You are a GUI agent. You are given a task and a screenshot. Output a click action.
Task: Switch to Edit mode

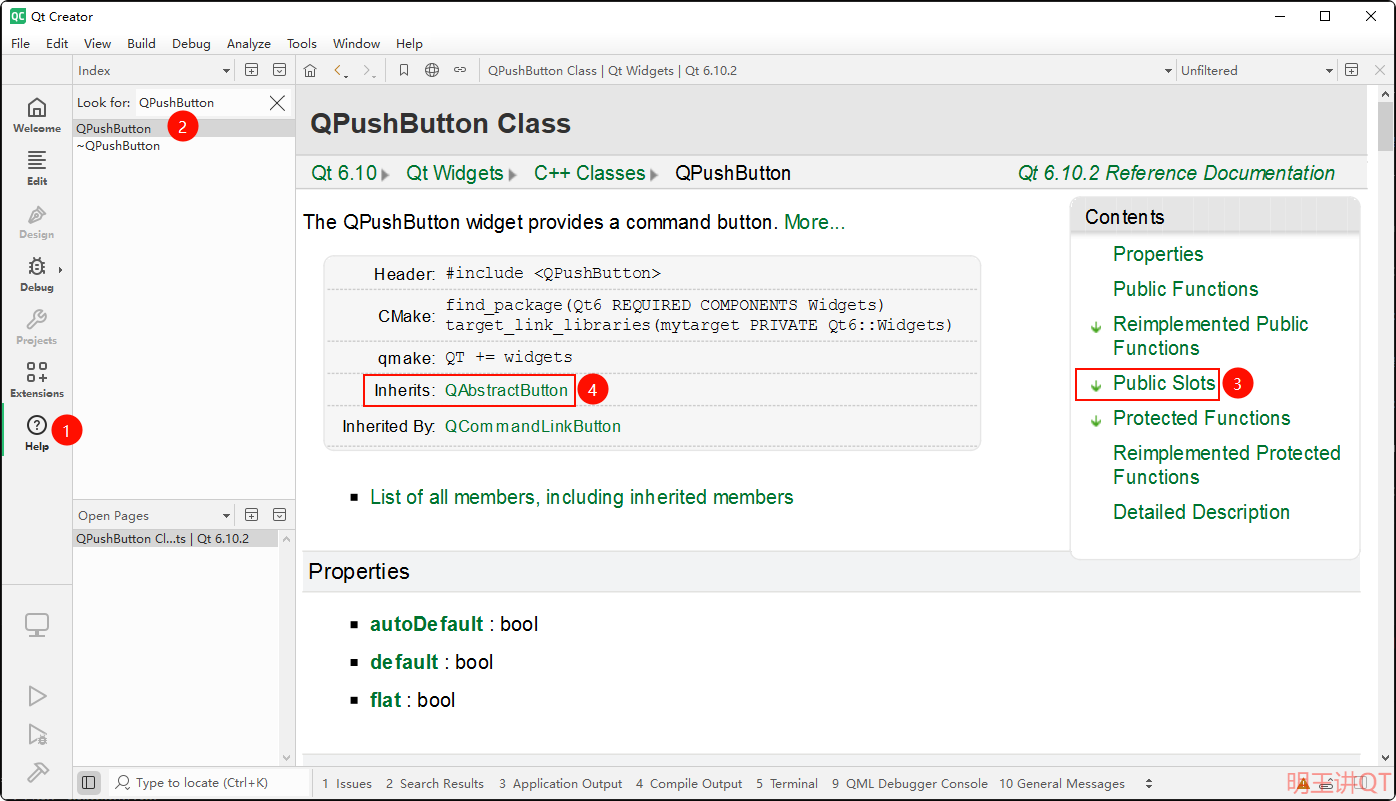(x=36, y=166)
